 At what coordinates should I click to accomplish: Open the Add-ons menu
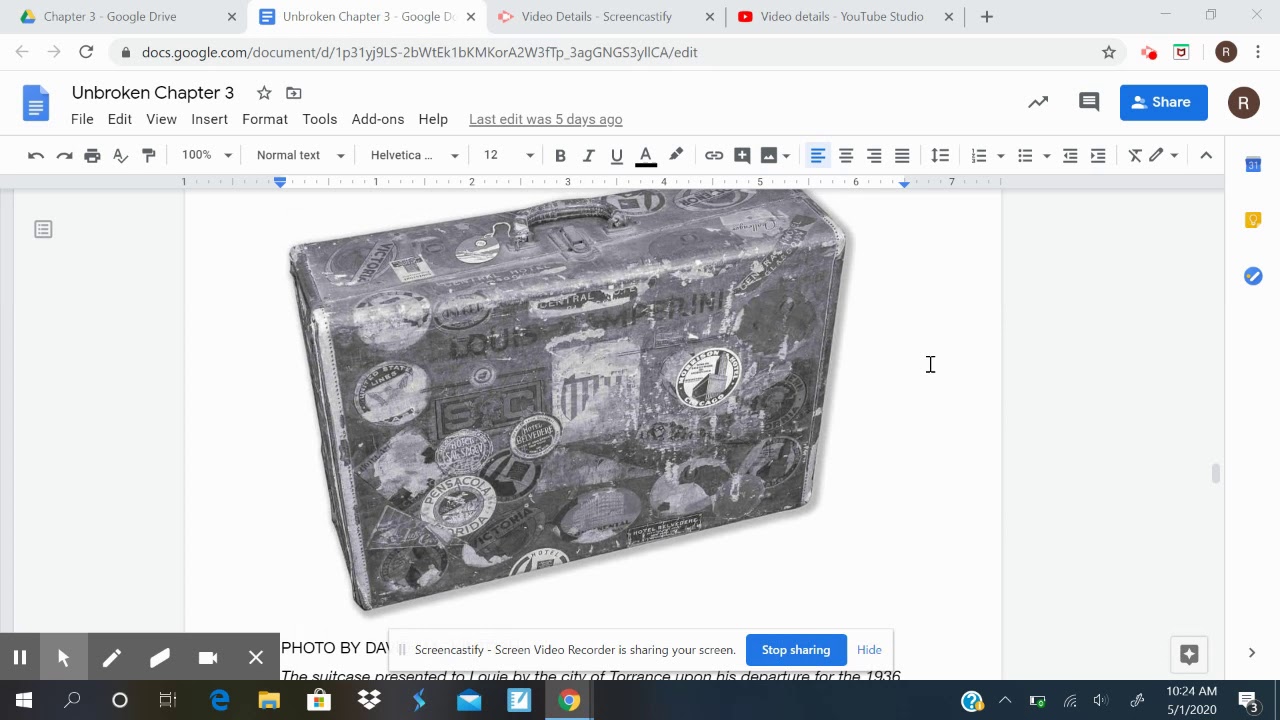point(378,119)
